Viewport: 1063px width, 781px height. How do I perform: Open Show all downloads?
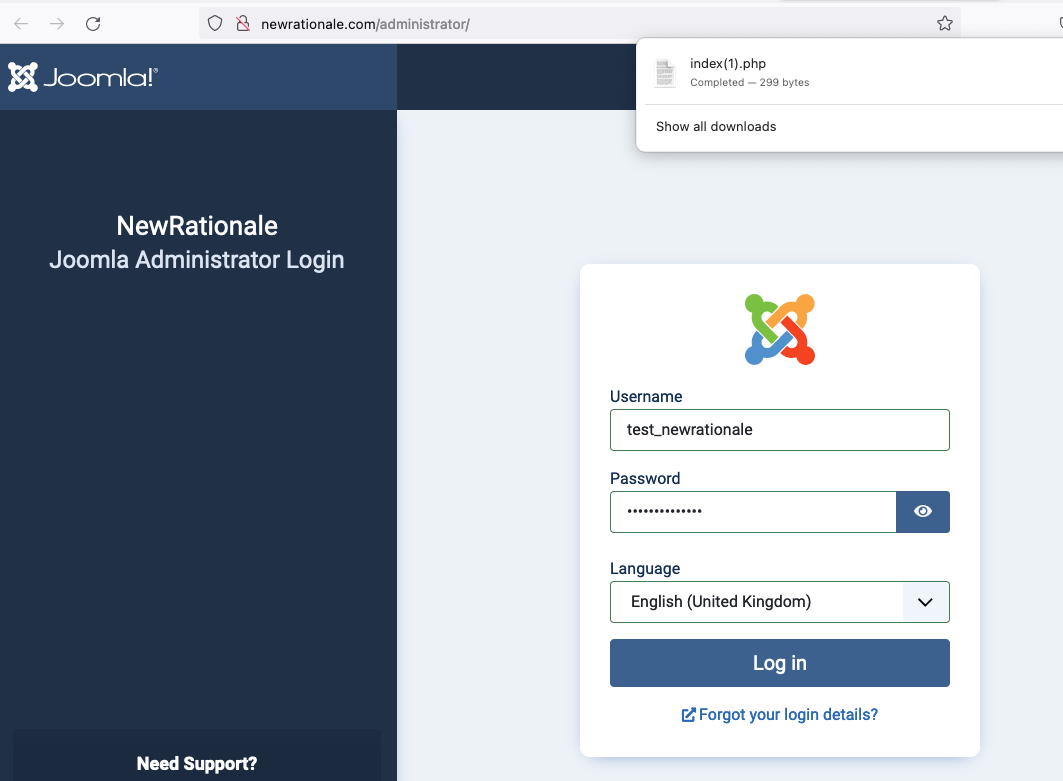[x=716, y=127]
